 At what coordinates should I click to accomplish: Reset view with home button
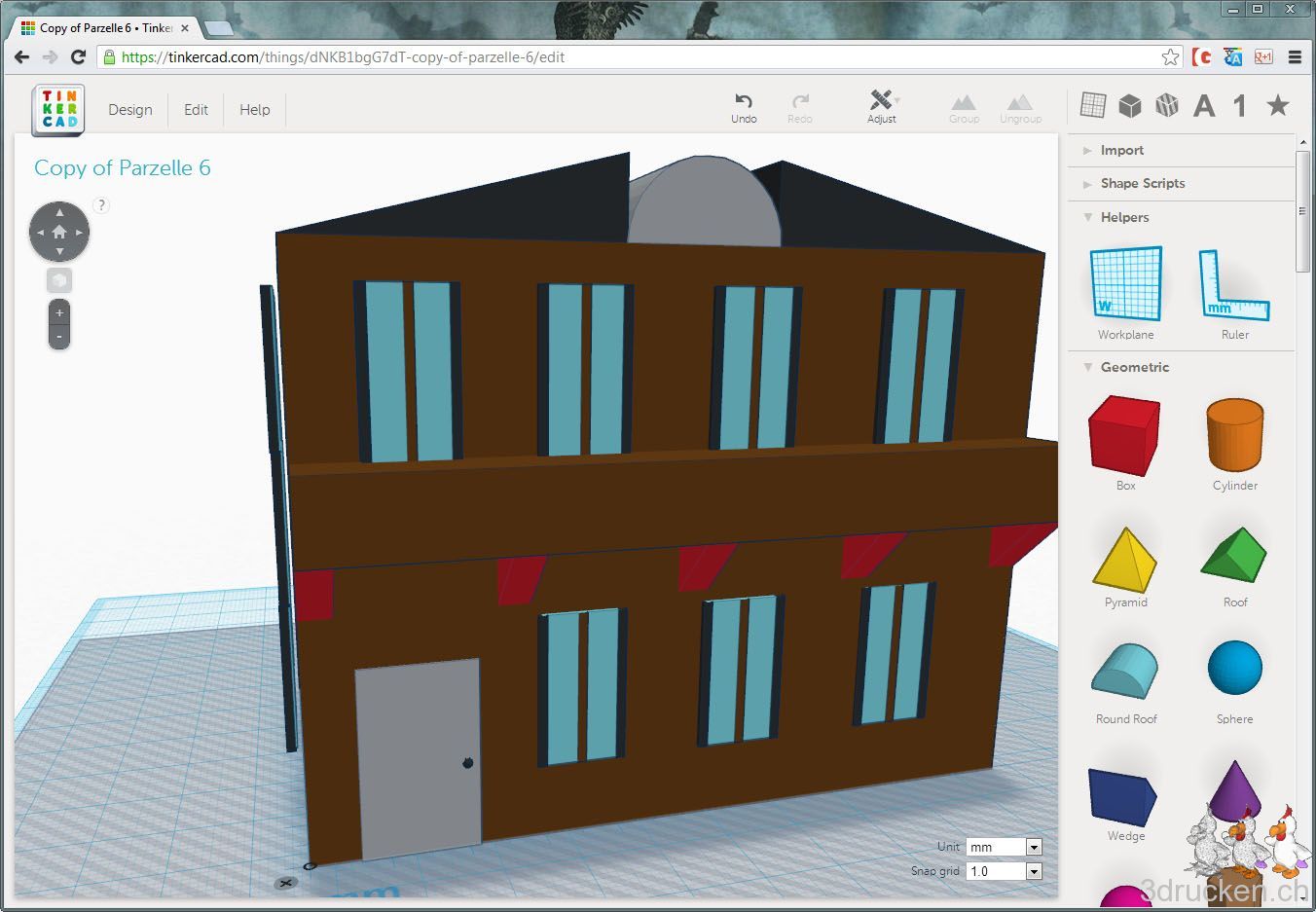(x=59, y=232)
